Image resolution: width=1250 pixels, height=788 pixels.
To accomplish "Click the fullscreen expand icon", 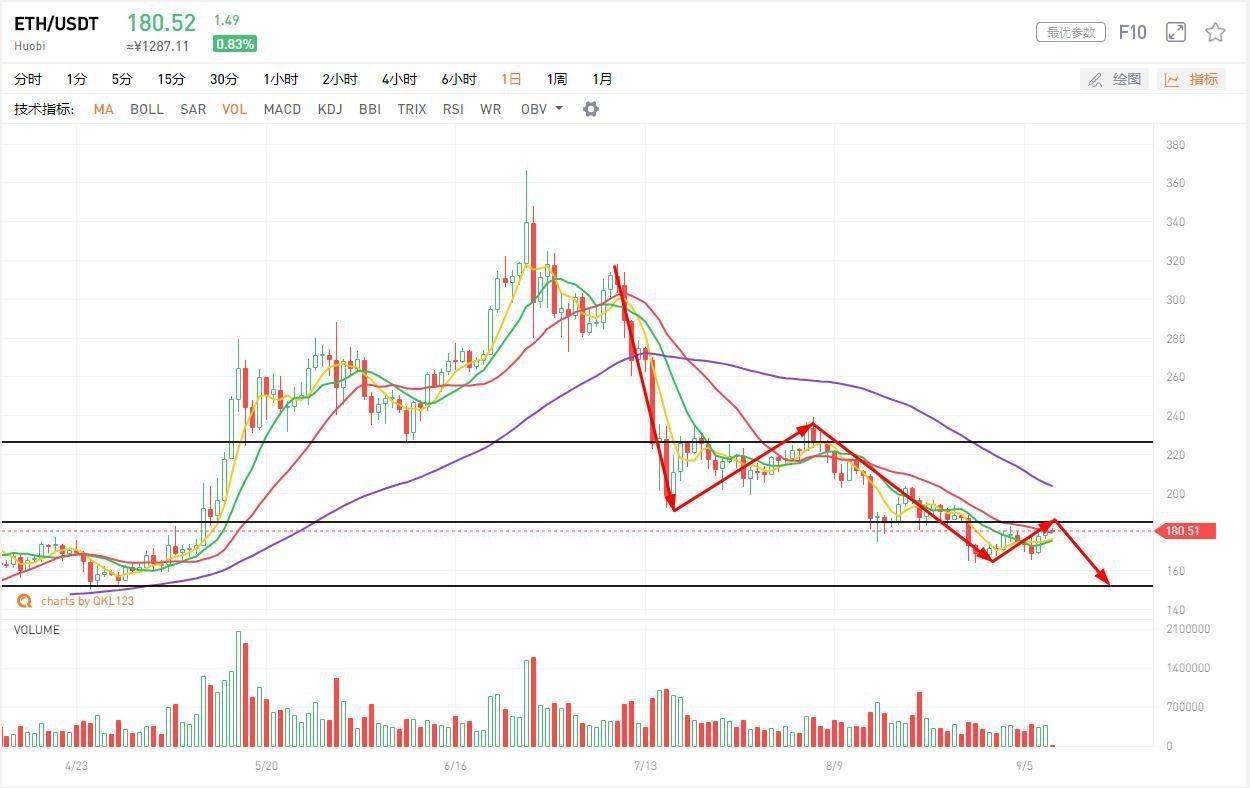I will coord(1176,32).
